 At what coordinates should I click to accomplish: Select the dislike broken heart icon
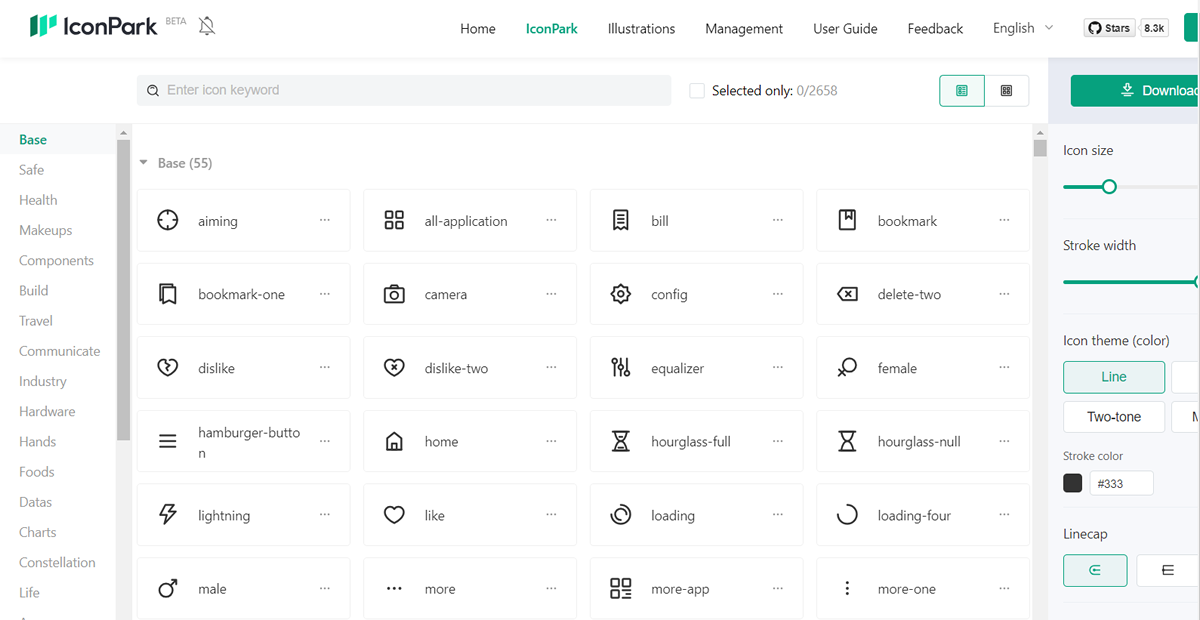(168, 368)
